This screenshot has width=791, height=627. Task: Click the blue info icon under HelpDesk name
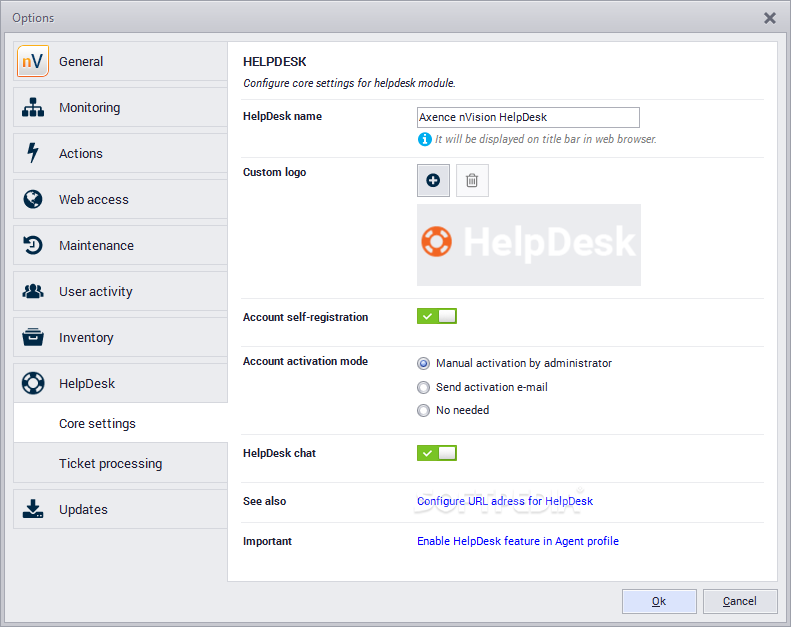pos(425,139)
